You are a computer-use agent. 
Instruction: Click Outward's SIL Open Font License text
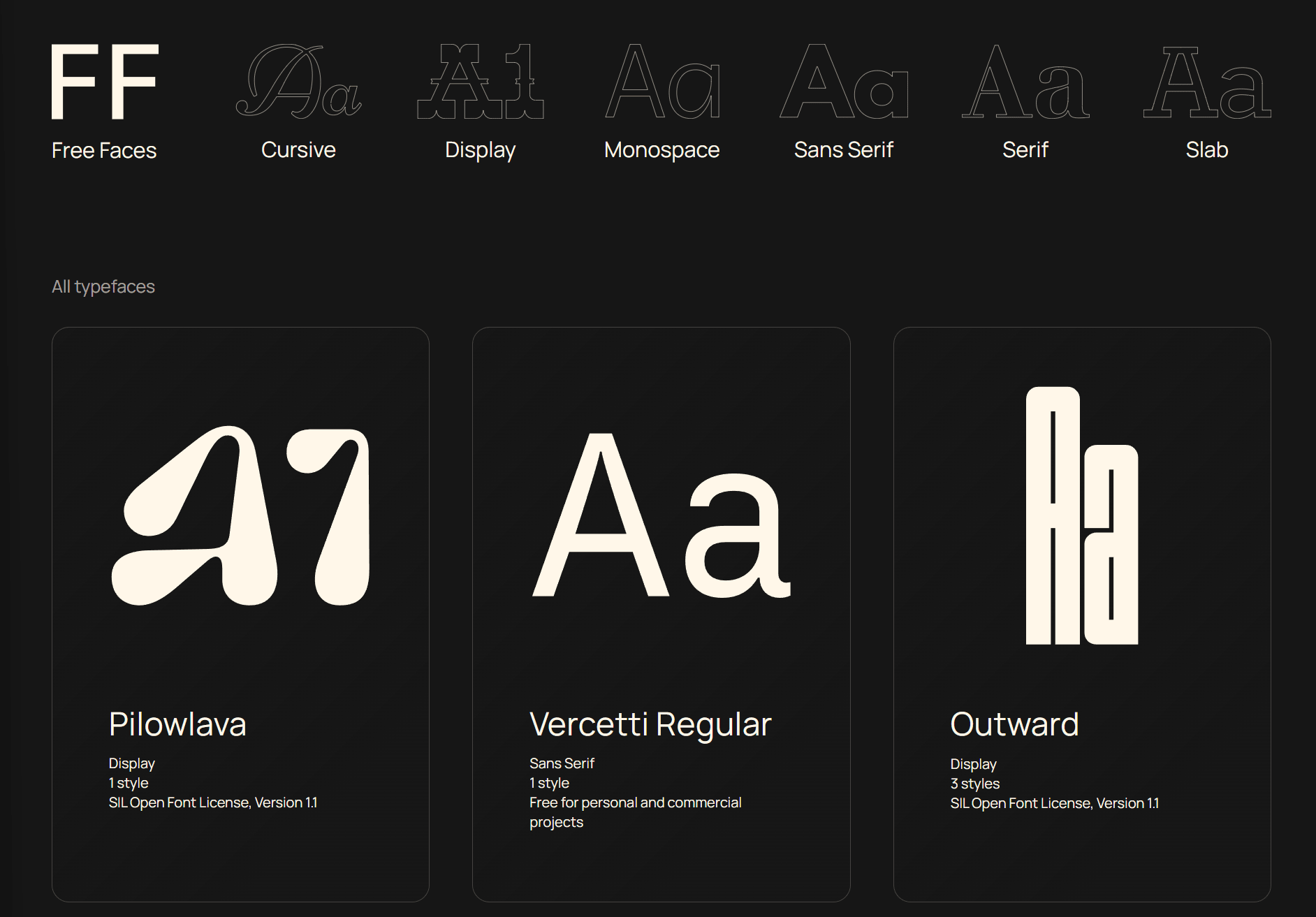(x=1055, y=803)
